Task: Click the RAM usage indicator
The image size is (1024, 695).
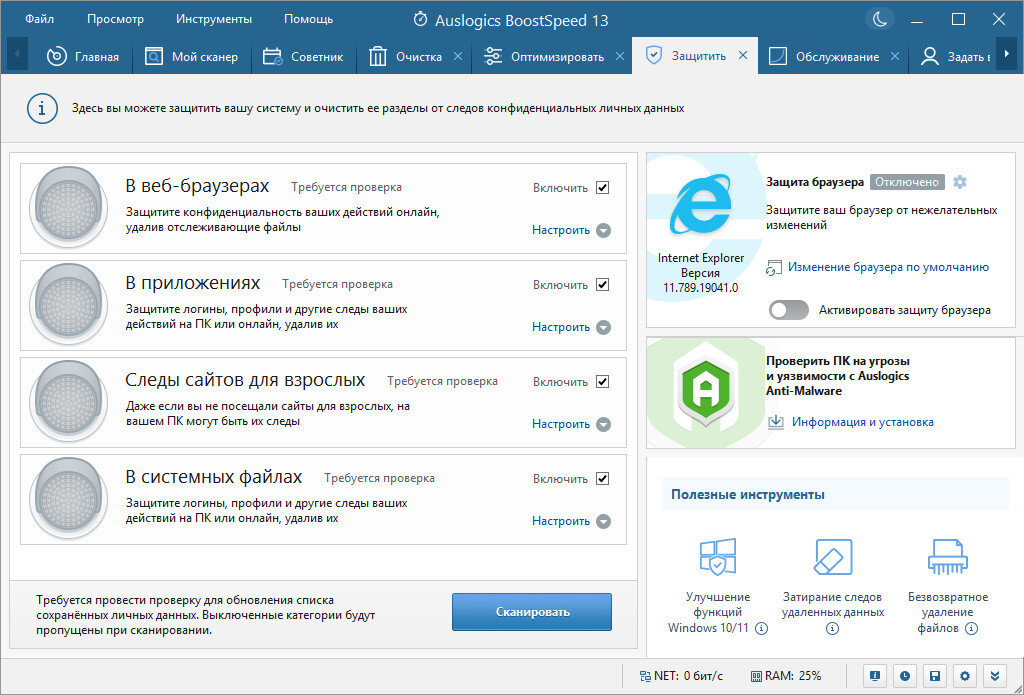Action: pyautogui.click(x=786, y=676)
